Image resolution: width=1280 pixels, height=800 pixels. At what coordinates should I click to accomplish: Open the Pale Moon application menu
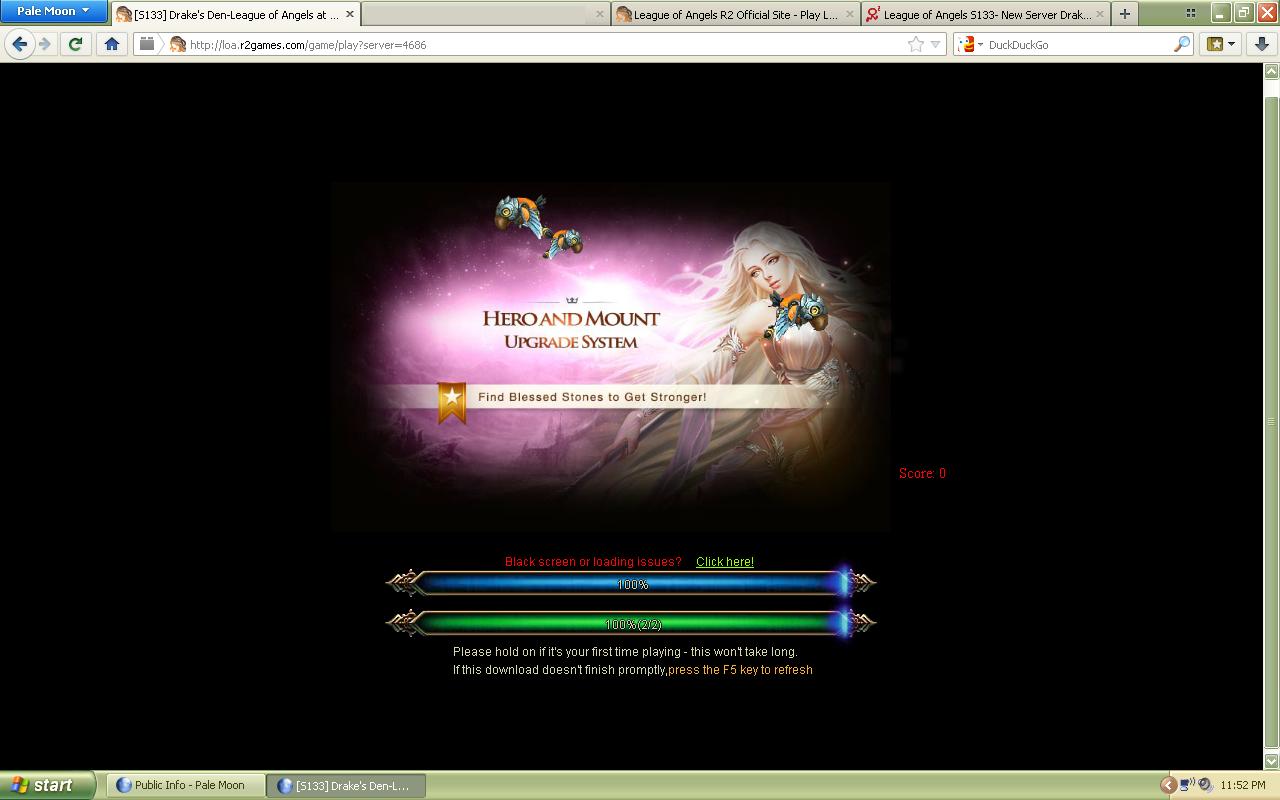(x=53, y=11)
